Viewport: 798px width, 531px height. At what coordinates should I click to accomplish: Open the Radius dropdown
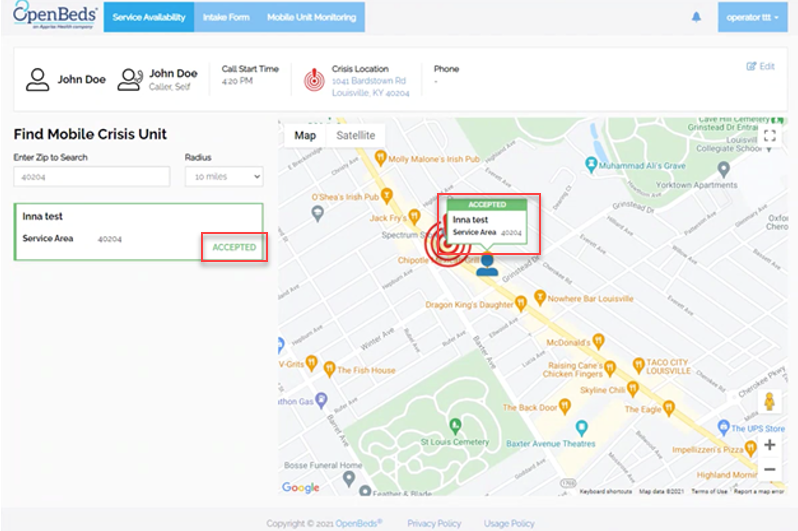(x=223, y=176)
